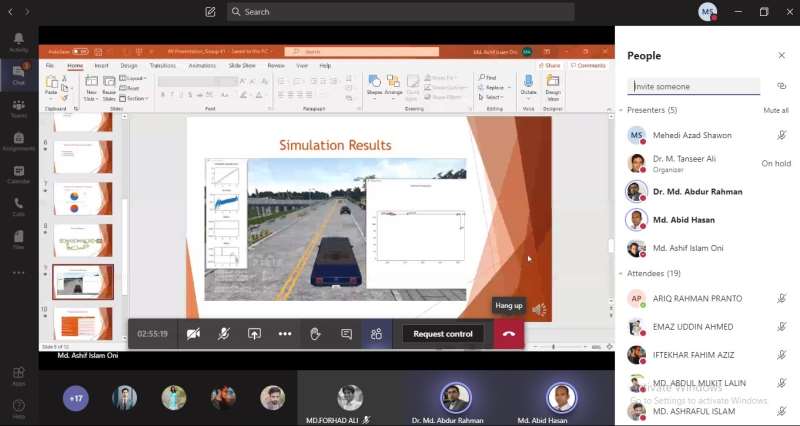Open more actions ellipsis in call bar
This screenshot has width=800, height=426.
pyautogui.click(x=285, y=334)
